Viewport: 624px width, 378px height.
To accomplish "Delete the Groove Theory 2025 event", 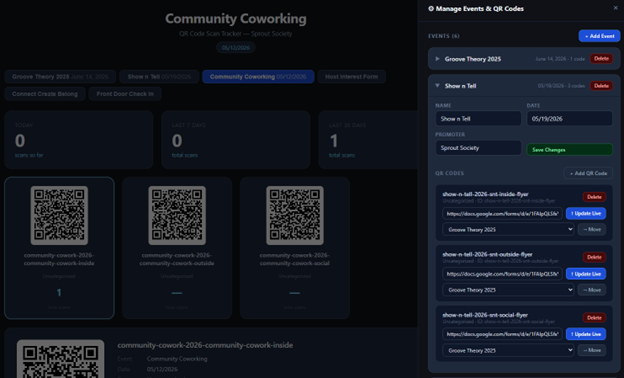I will [x=601, y=58].
